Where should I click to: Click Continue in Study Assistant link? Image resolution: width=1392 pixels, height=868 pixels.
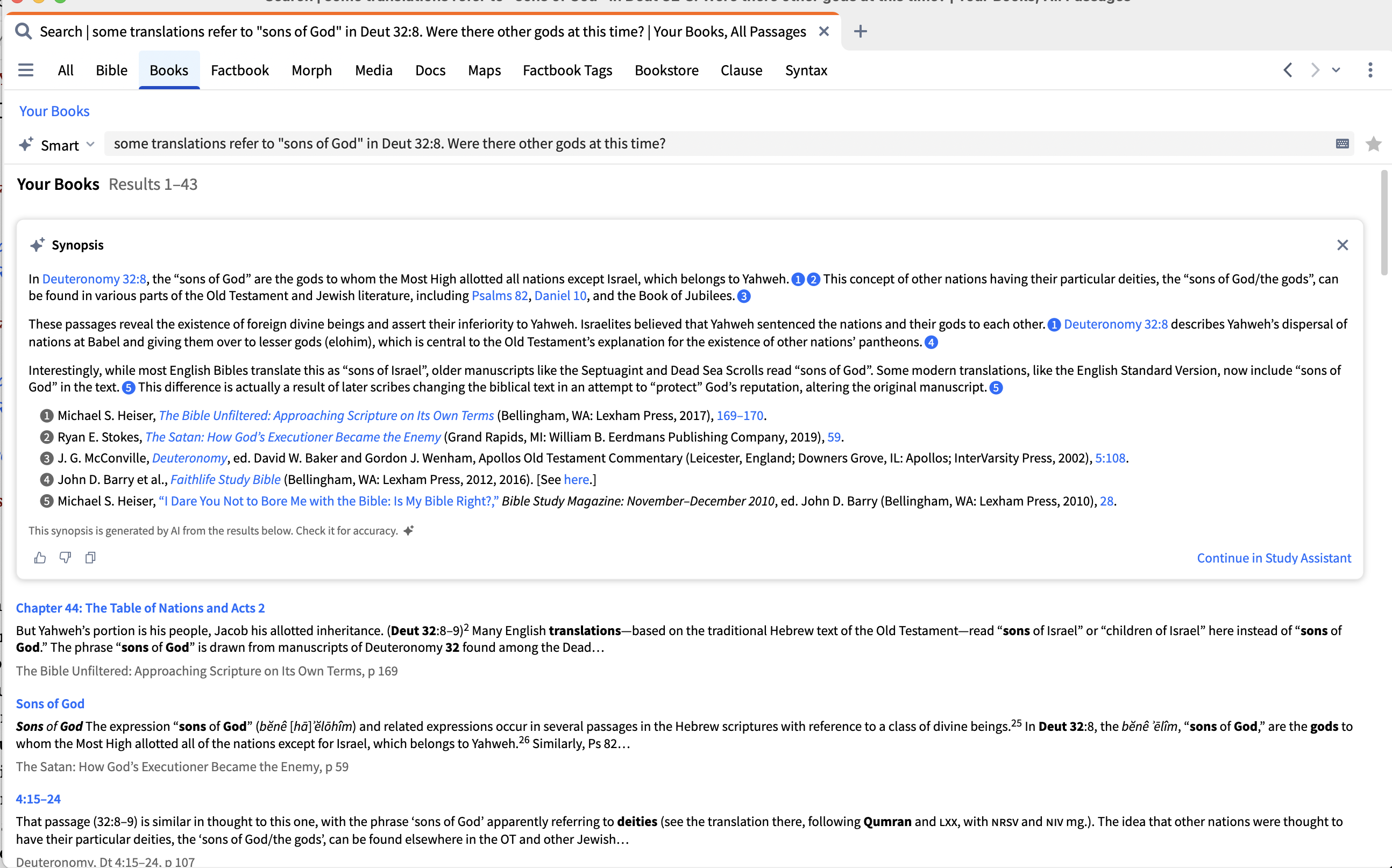(1274, 558)
